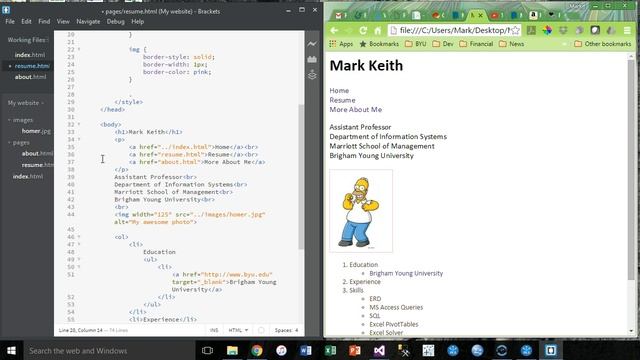The height and width of the screenshot is (360, 640).
Task: Open the Other bookmarks folder
Action: [x=602, y=44]
